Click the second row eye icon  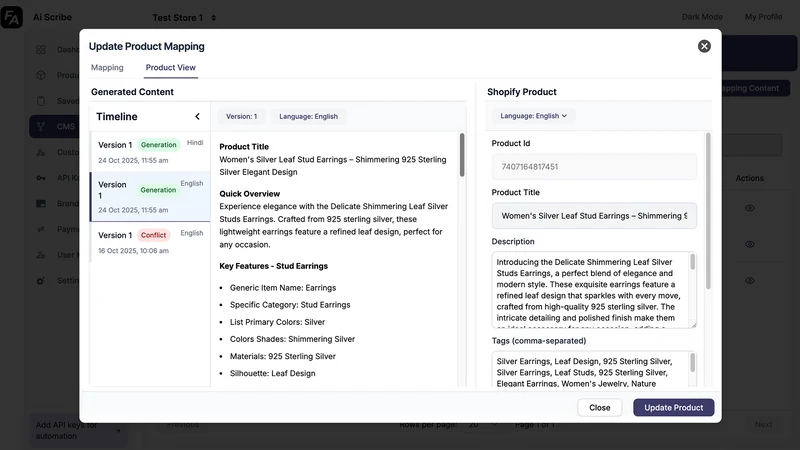tap(749, 244)
